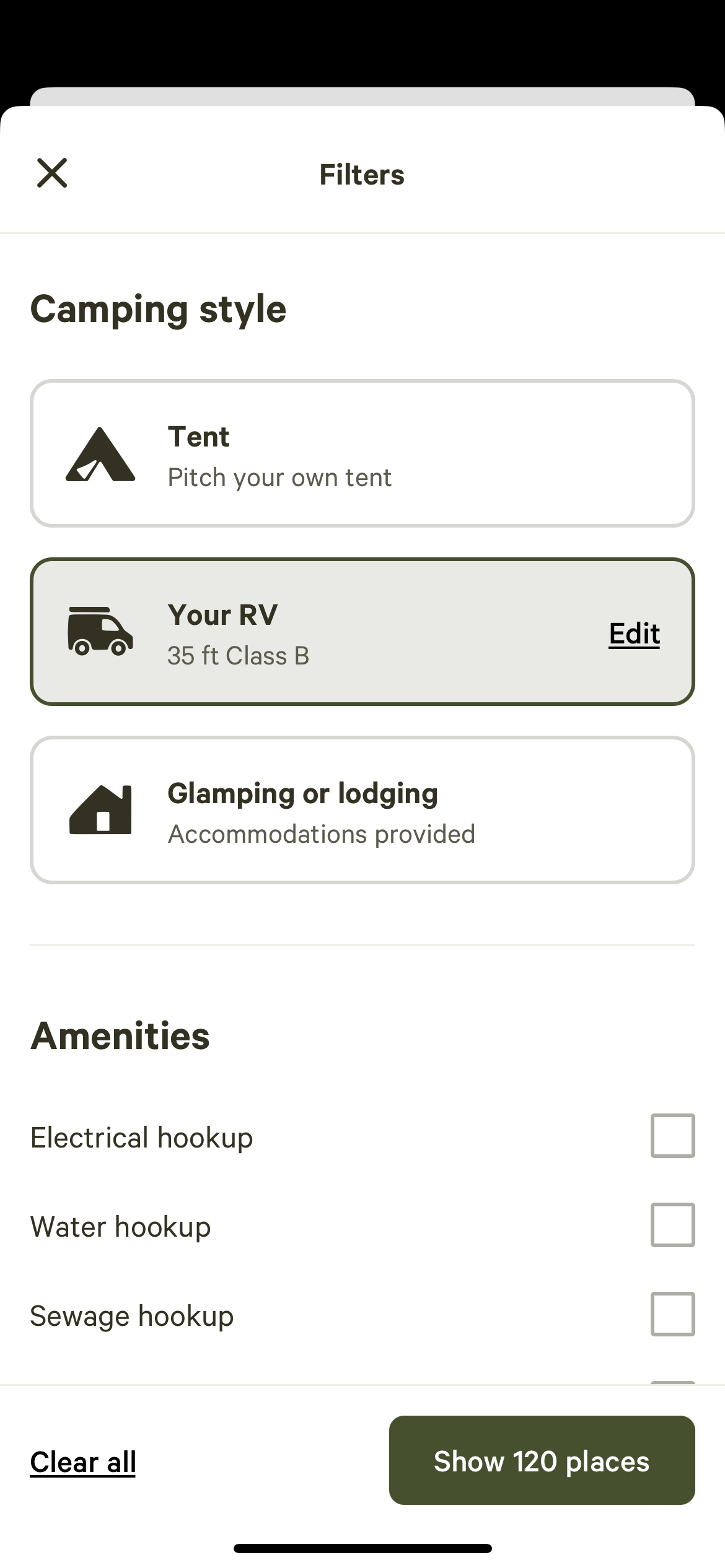725x1568 pixels.
Task: Clear all filters
Action: click(x=83, y=1461)
